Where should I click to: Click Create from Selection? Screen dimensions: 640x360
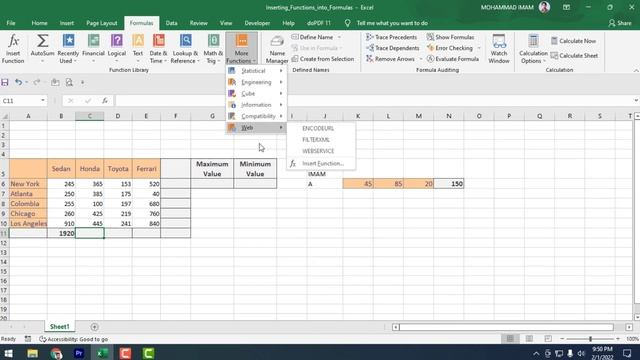pos(323,59)
